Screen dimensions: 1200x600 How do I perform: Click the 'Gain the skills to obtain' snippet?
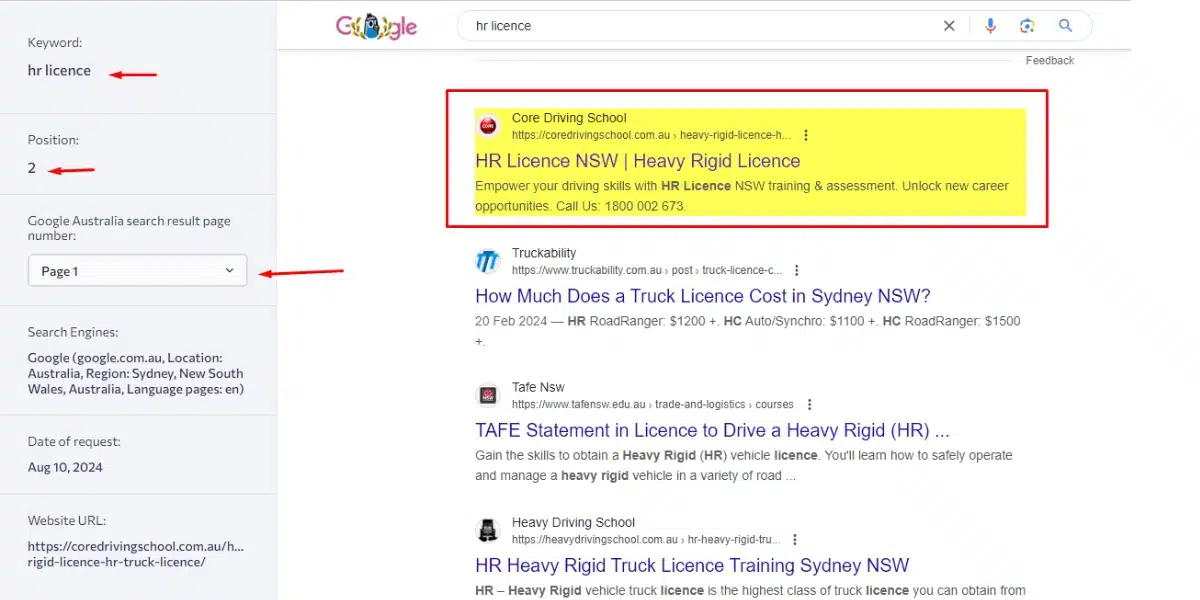744,465
